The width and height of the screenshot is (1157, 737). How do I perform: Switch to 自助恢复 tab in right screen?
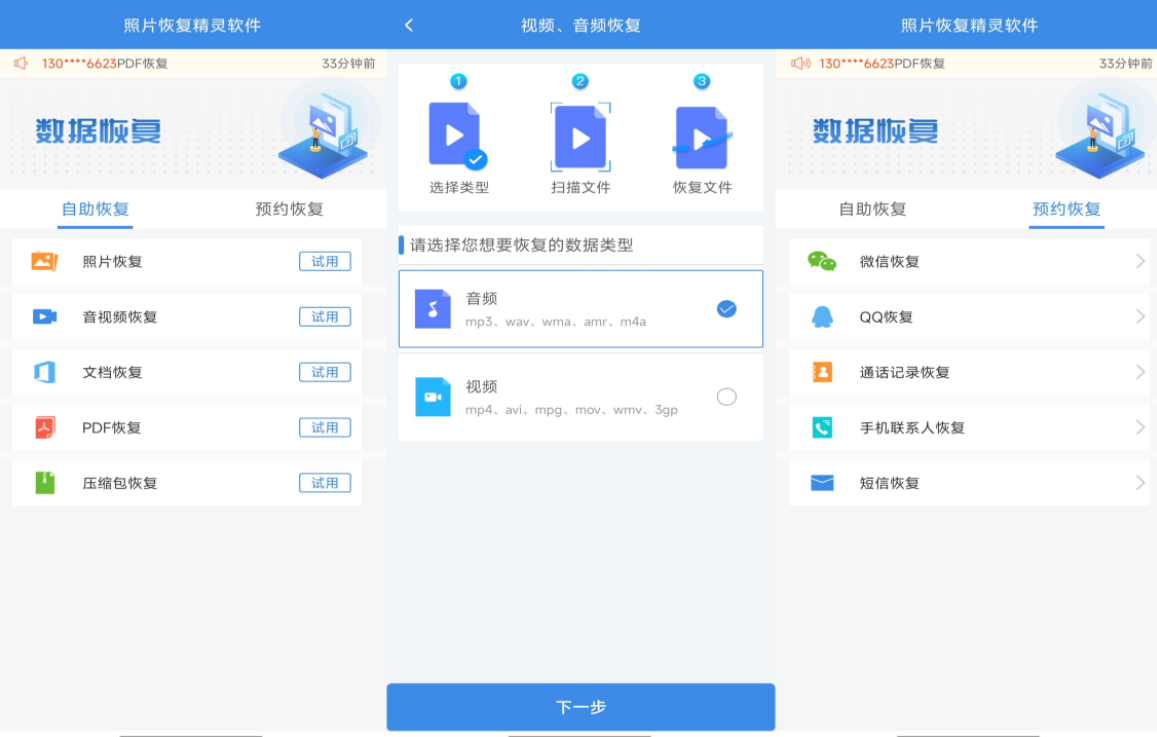pyautogui.click(x=872, y=209)
